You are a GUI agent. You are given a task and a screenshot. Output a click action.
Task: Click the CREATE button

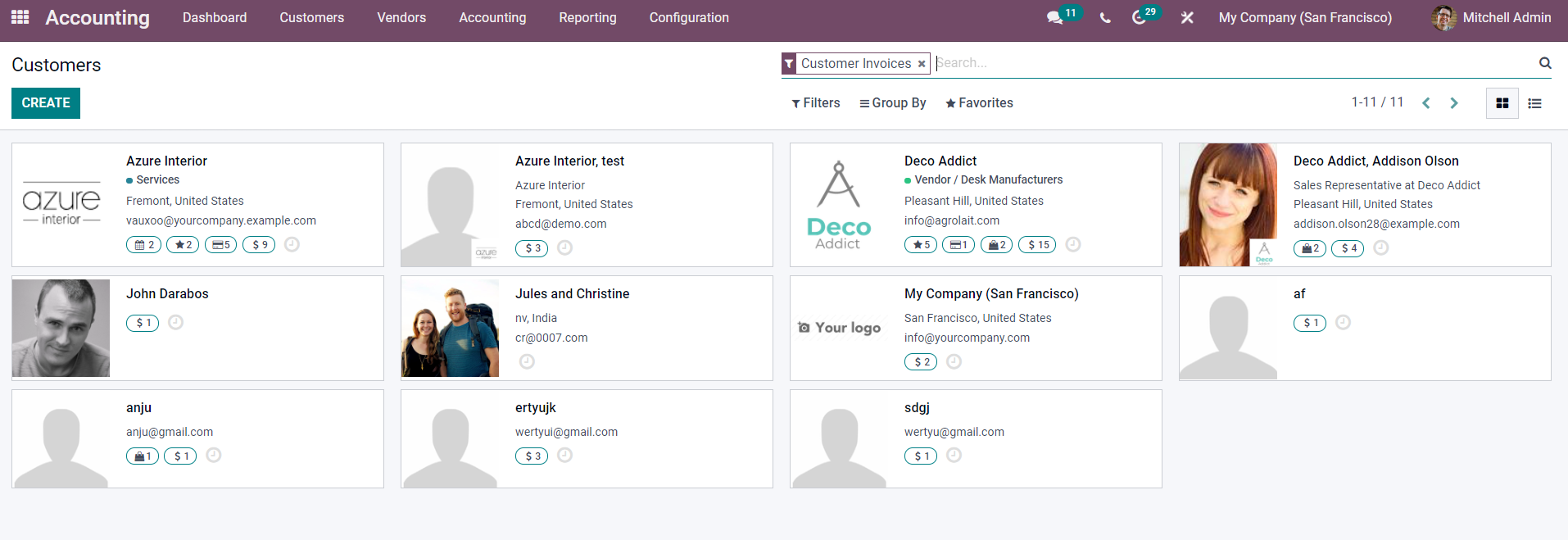pyautogui.click(x=46, y=103)
